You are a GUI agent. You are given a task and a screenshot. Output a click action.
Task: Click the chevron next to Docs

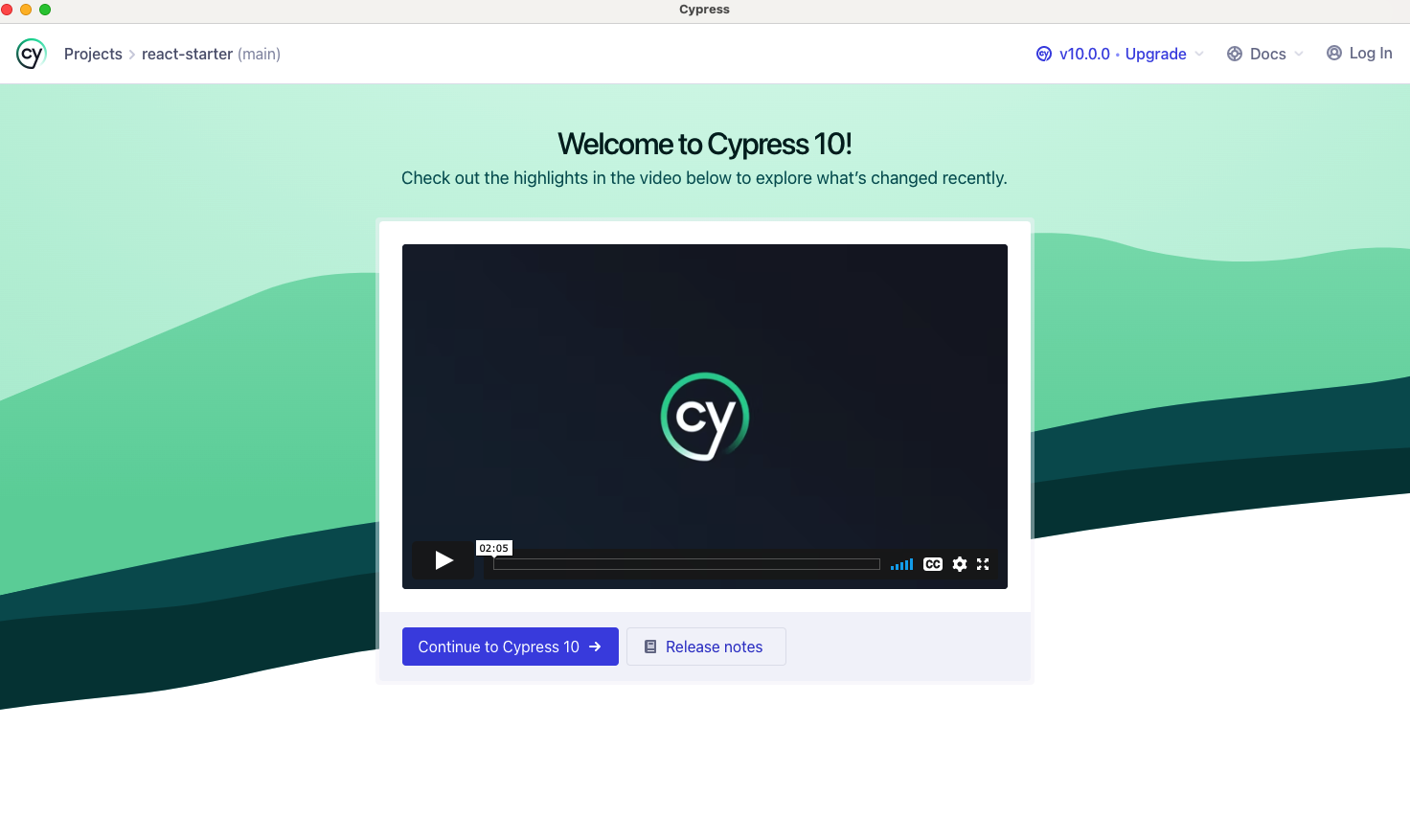pos(1299,54)
